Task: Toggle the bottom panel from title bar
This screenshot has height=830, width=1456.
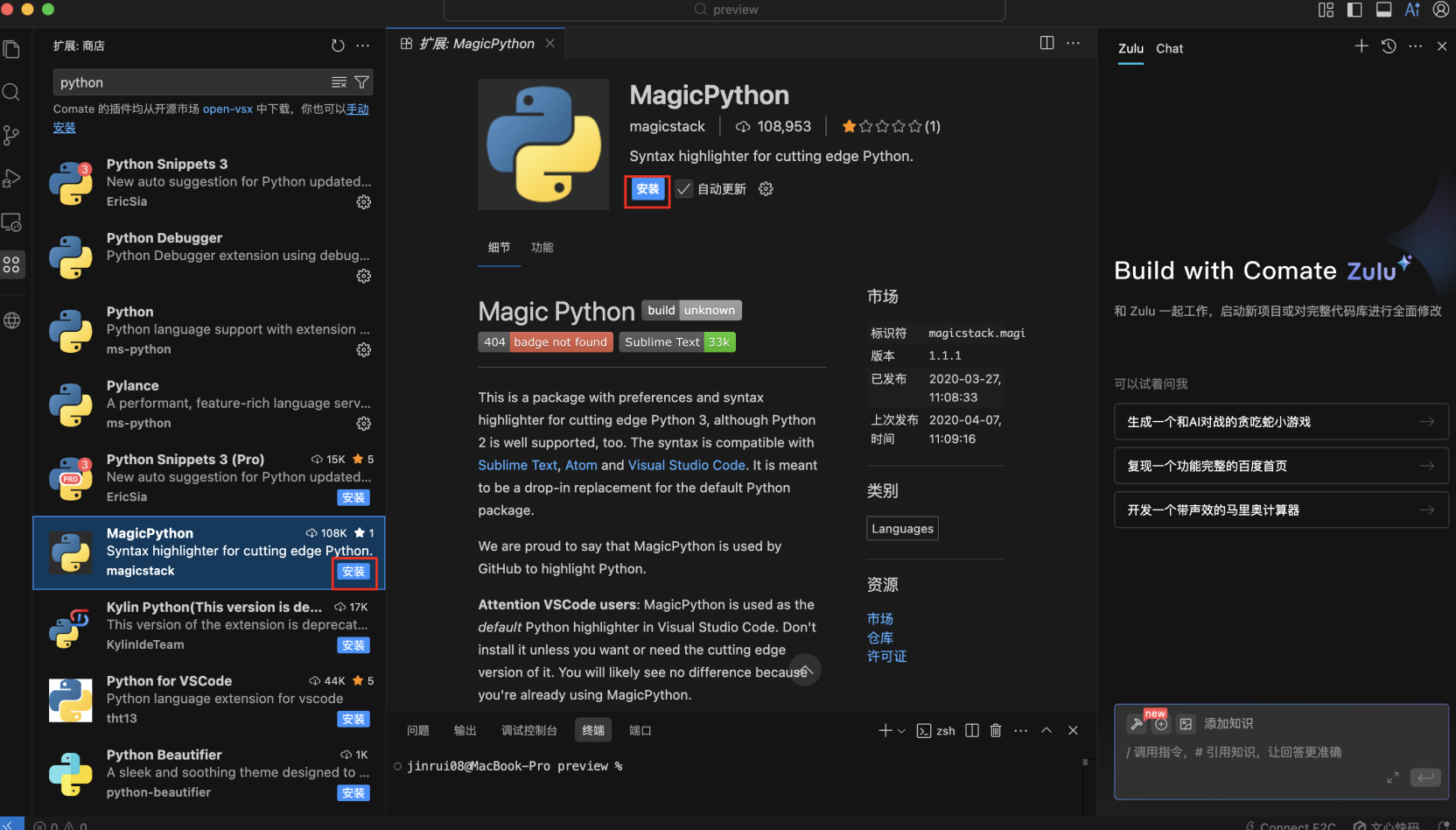Action: (x=1384, y=10)
